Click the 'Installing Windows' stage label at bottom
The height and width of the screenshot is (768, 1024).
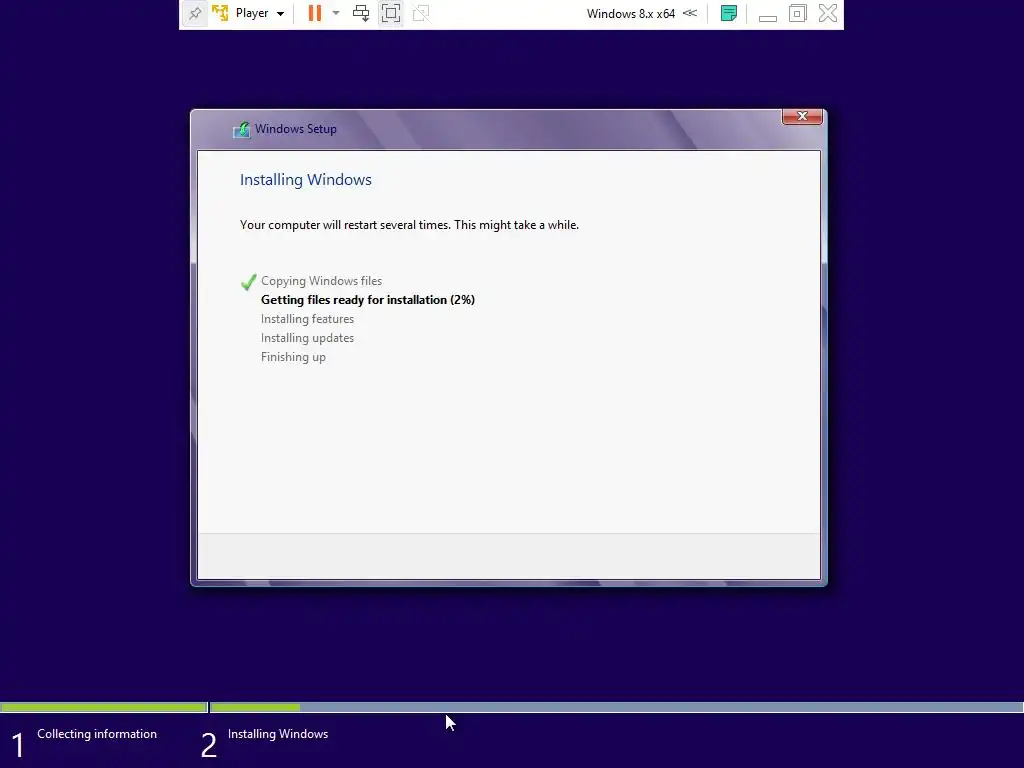278,734
